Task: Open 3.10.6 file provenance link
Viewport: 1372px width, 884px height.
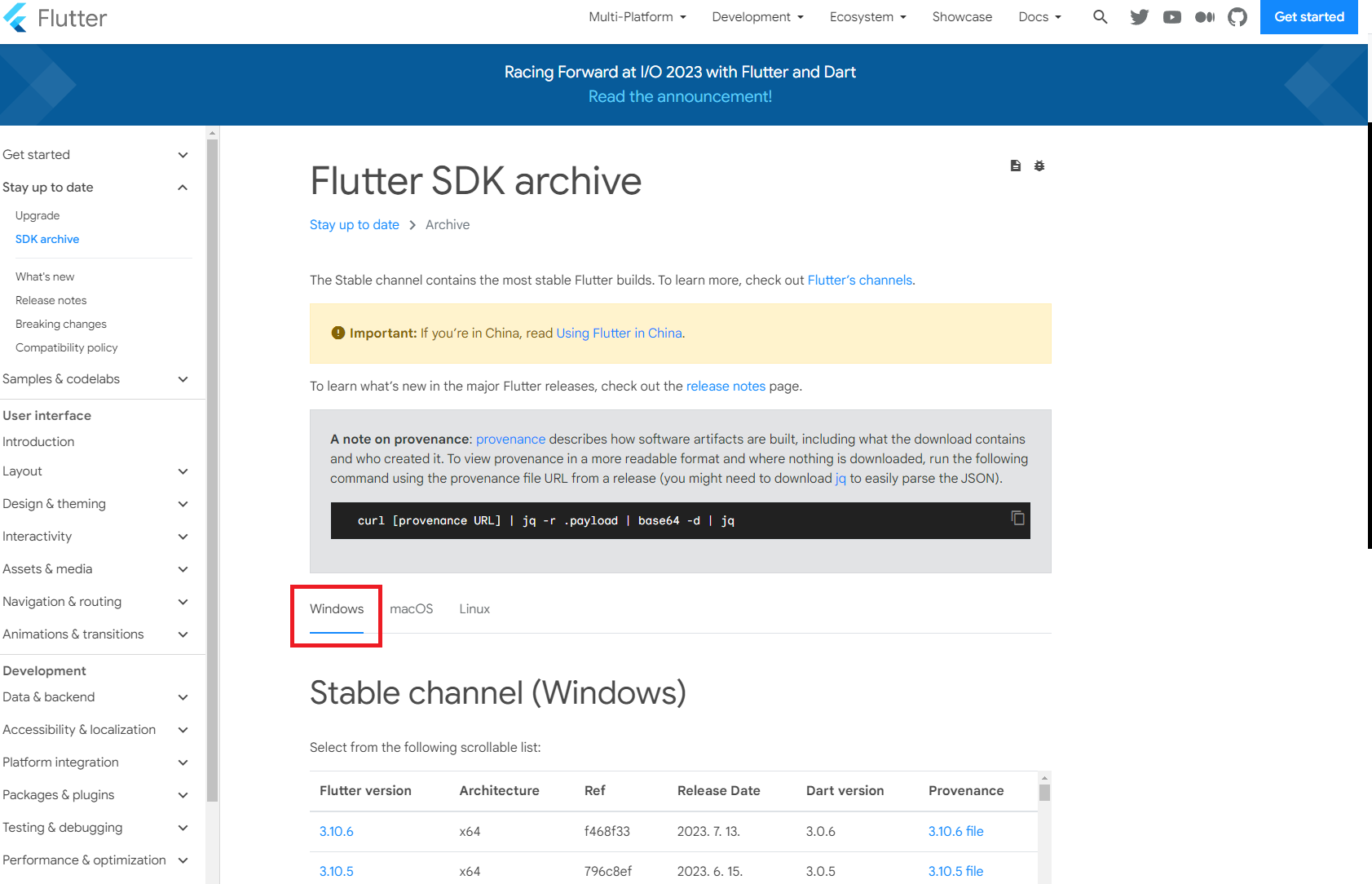Action: 955,832
